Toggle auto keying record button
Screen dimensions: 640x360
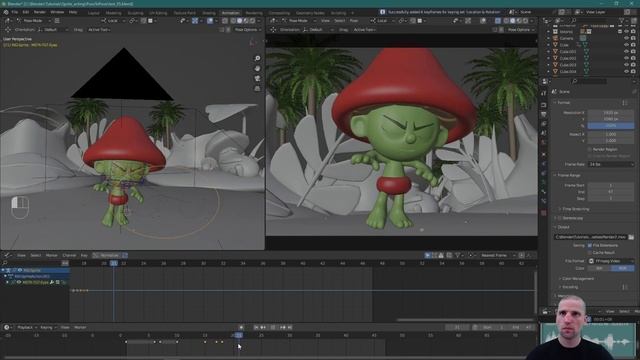click(241, 327)
